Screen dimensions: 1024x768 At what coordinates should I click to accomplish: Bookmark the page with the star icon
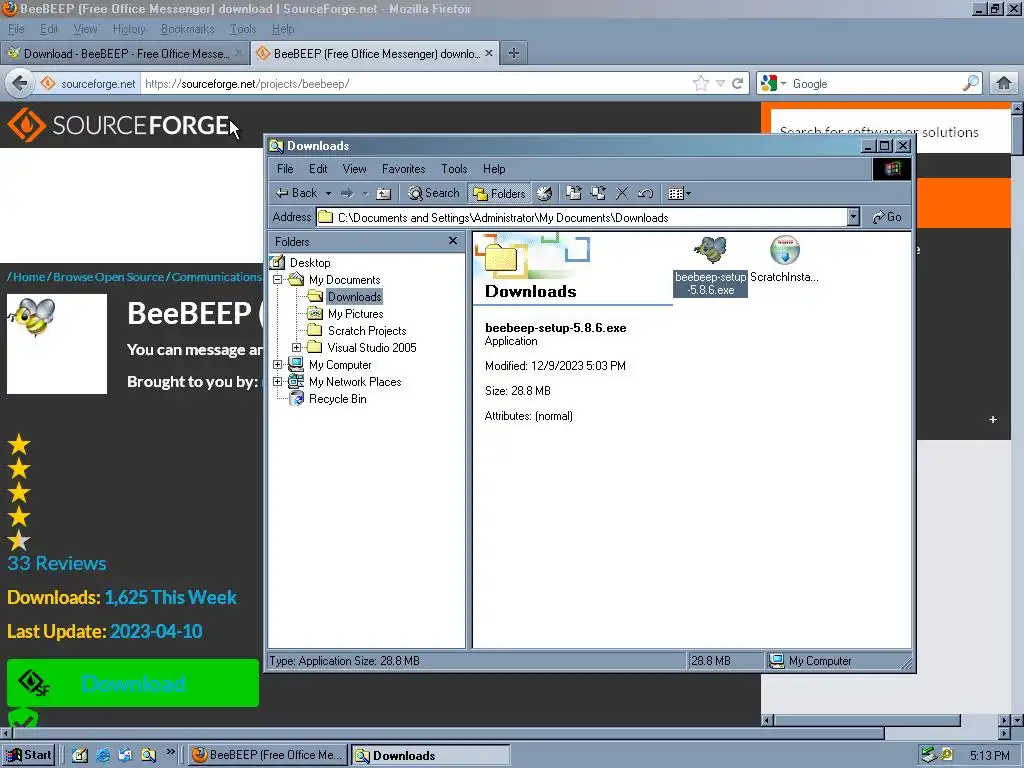pyautogui.click(x=701, y=83)
